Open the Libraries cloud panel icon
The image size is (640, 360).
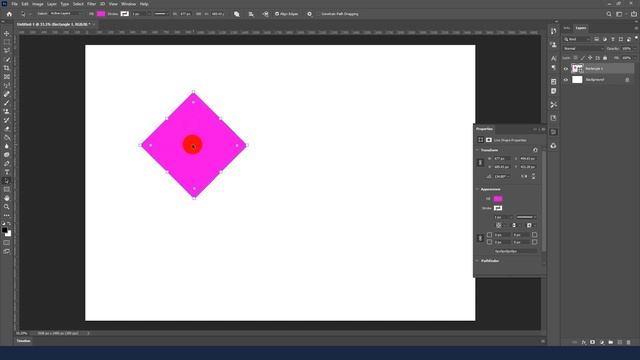[x=553, y=146]
